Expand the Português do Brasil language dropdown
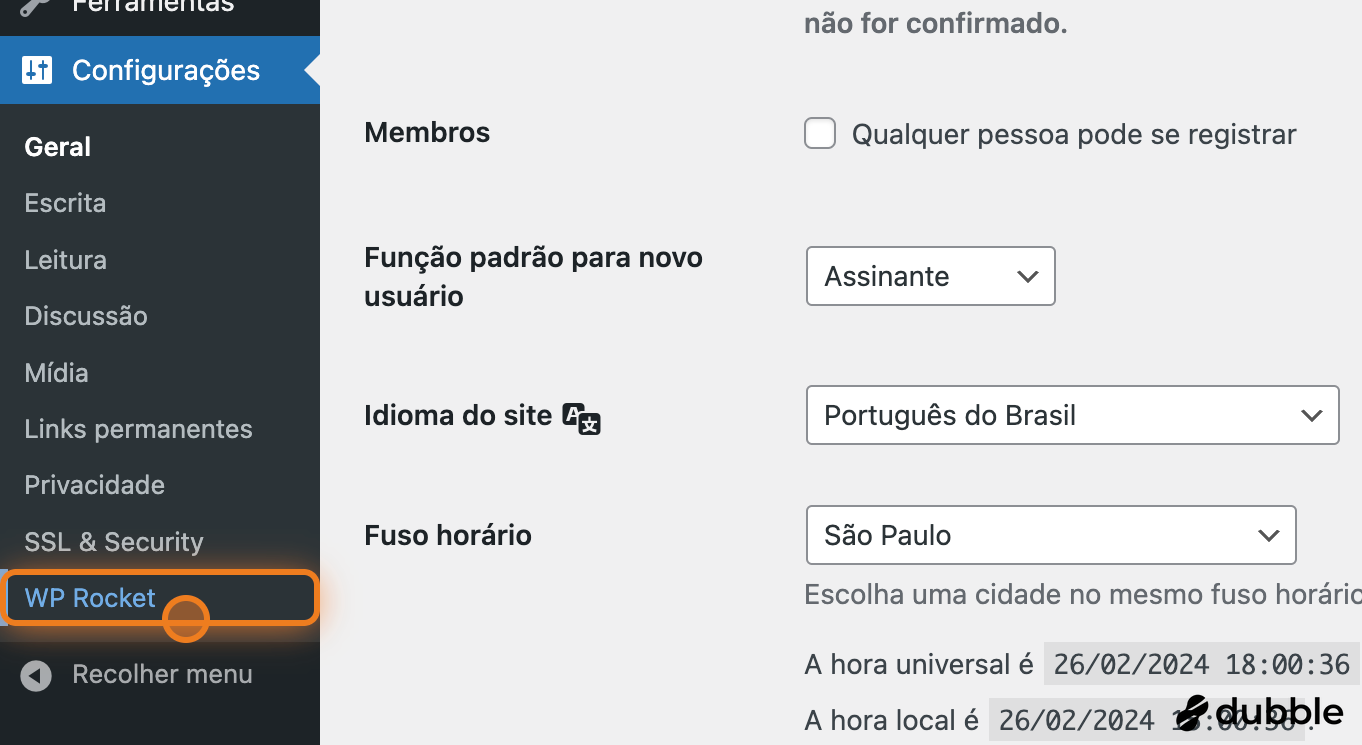 pos(1071,415)
